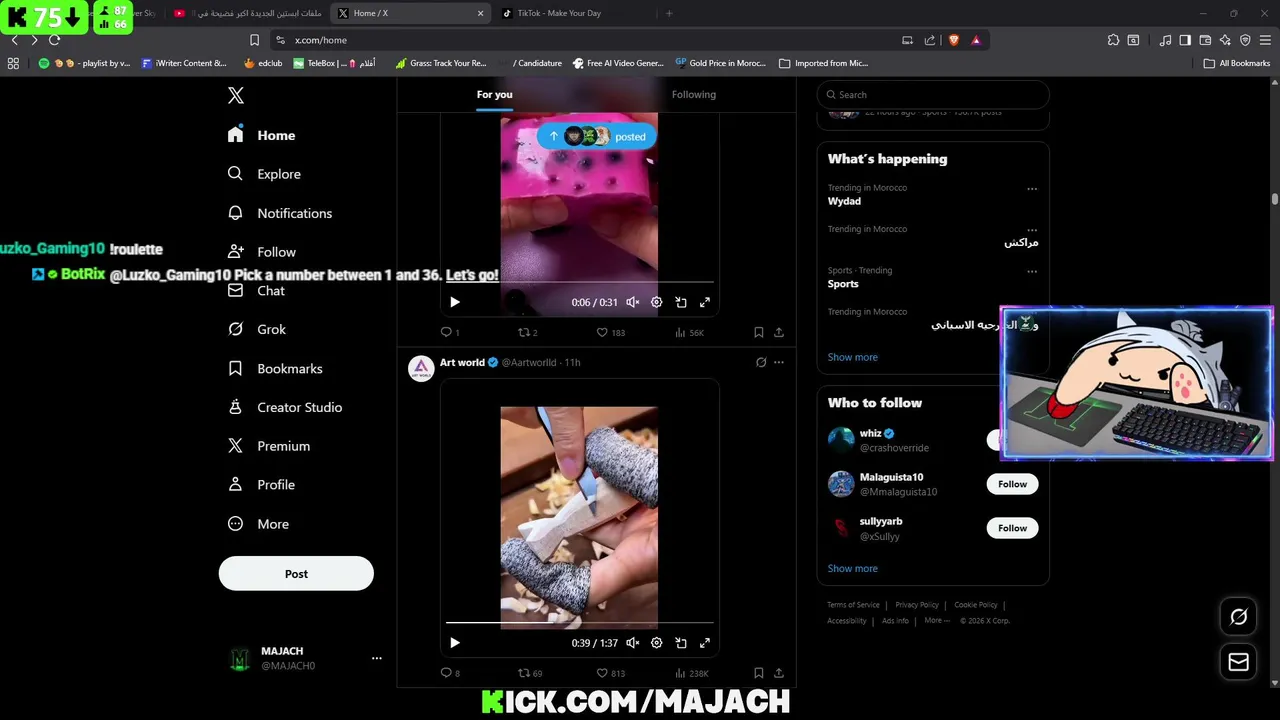Image resolution: width=1280 pixels, height=720 pixels.
Task: Follow sullyyarb
Action: click(x=1012, y=528)
